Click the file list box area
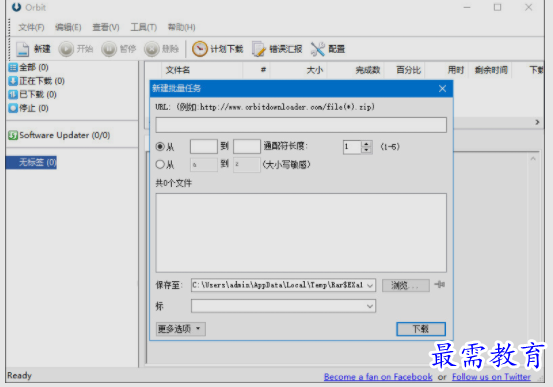 [301, 233]
